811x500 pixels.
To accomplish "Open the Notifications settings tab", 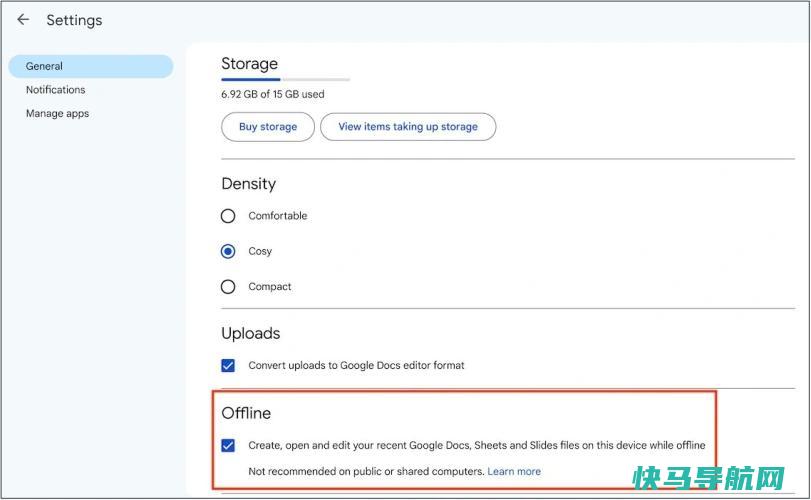I will [x=55, y=89].
